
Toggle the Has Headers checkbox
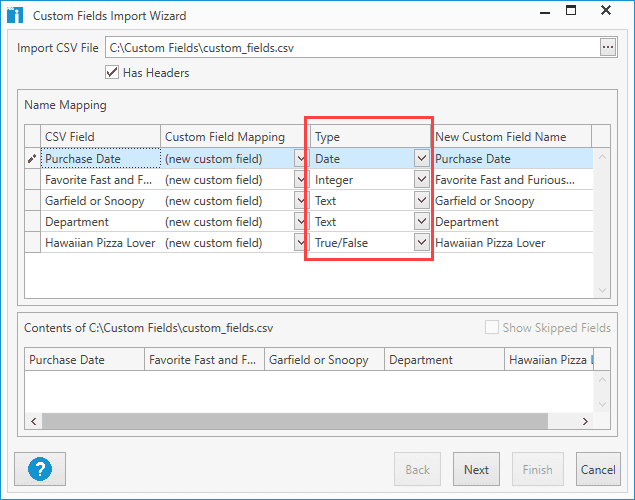(x=112, y=72)
